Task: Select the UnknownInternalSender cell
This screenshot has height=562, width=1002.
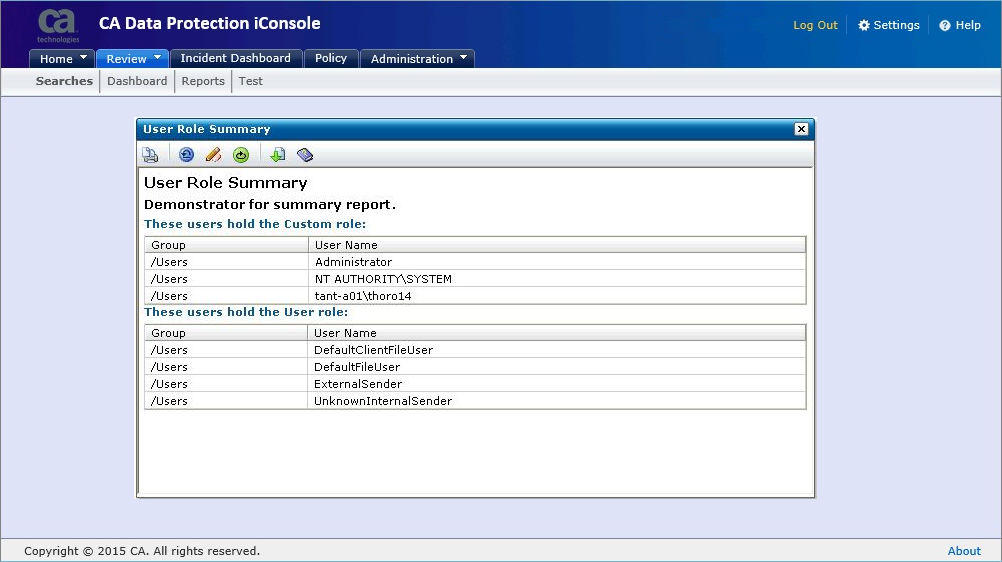Action: pos(557,401)
